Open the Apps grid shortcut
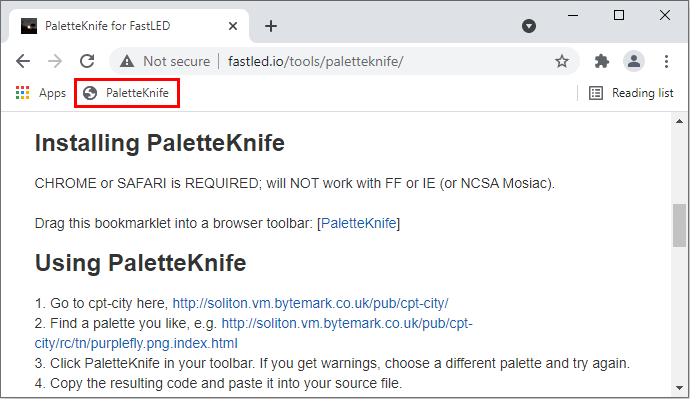690x399 pixels. (40, 93)
